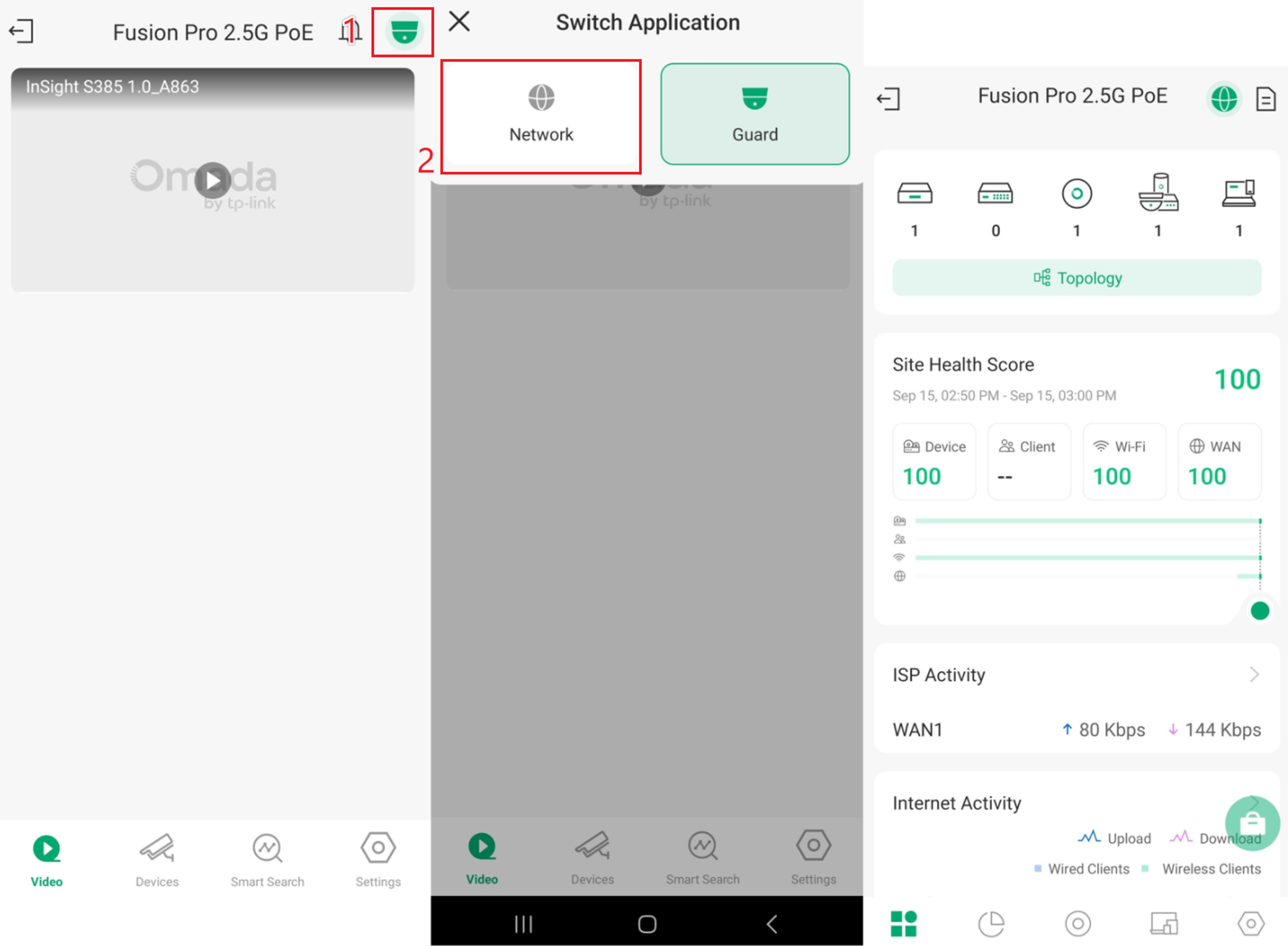Select clients tab in bottom bar

1164,923
